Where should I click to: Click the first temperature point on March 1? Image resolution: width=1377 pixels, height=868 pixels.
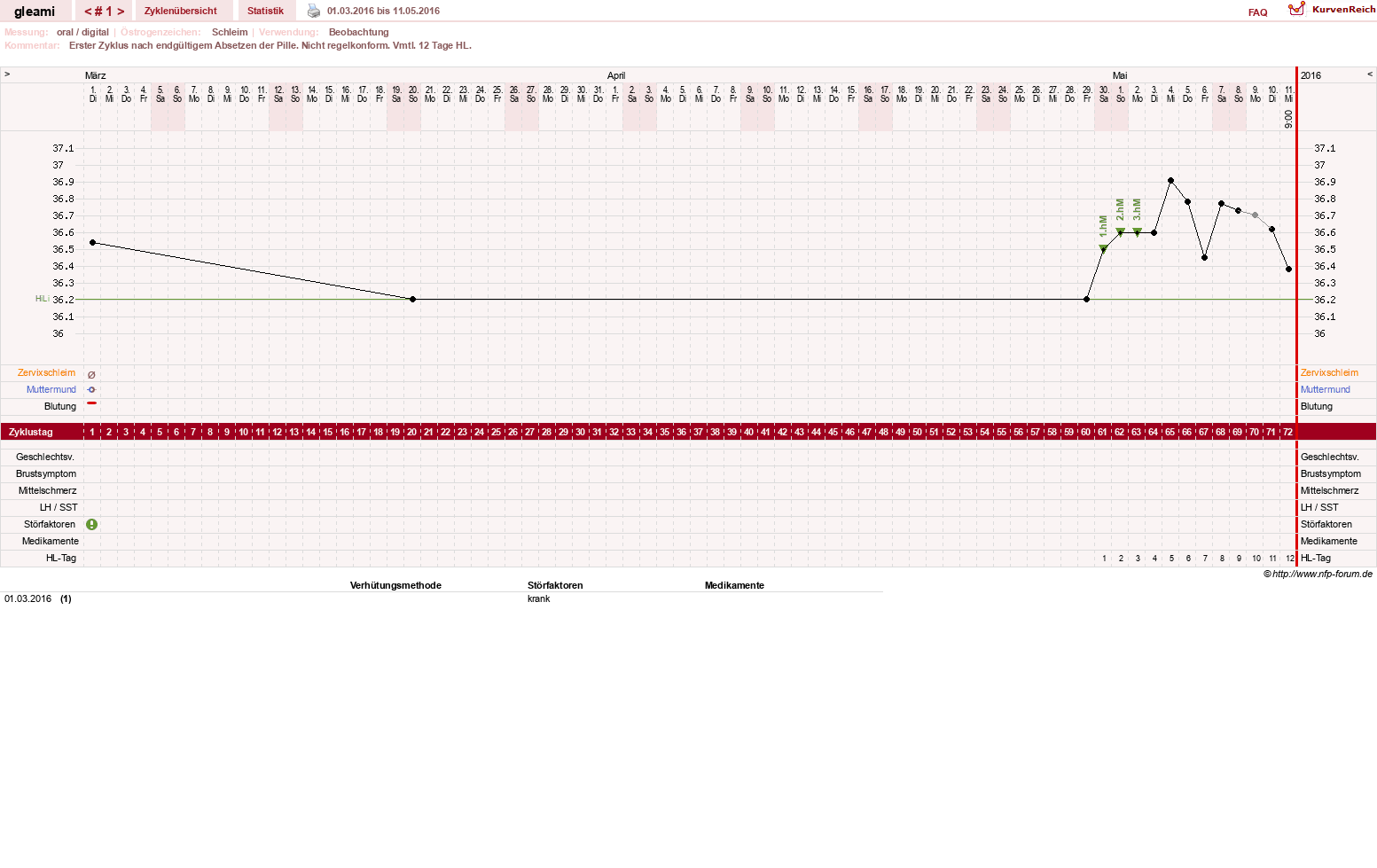coord(92,242)
